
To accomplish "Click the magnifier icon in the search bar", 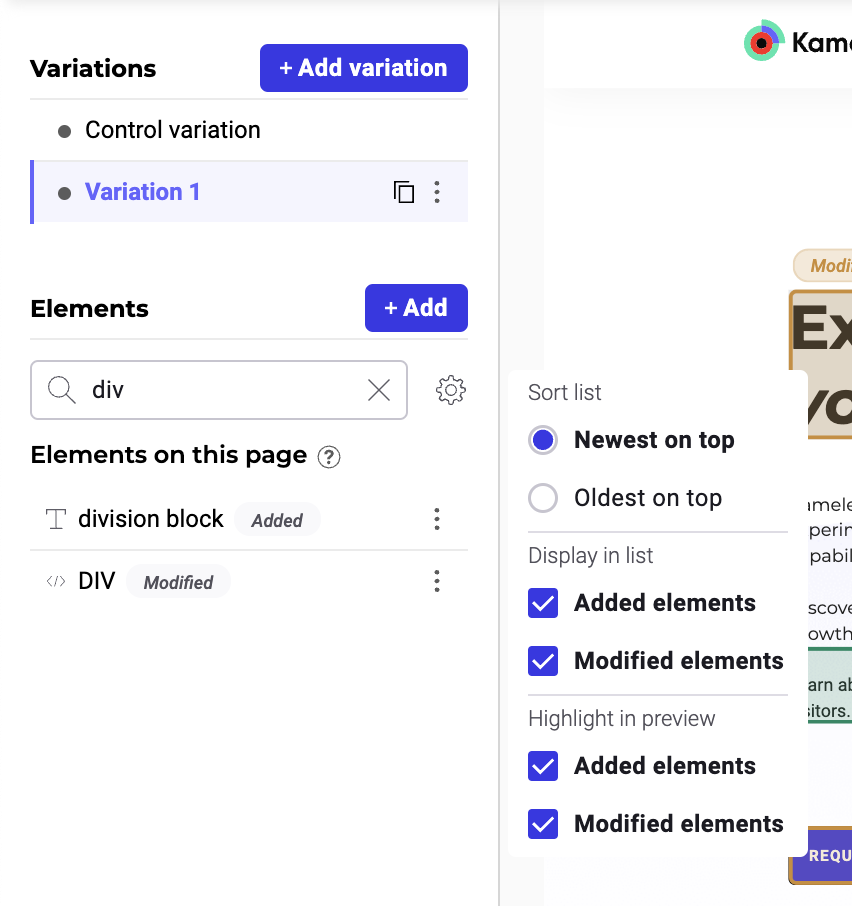I will pos(60,390).
